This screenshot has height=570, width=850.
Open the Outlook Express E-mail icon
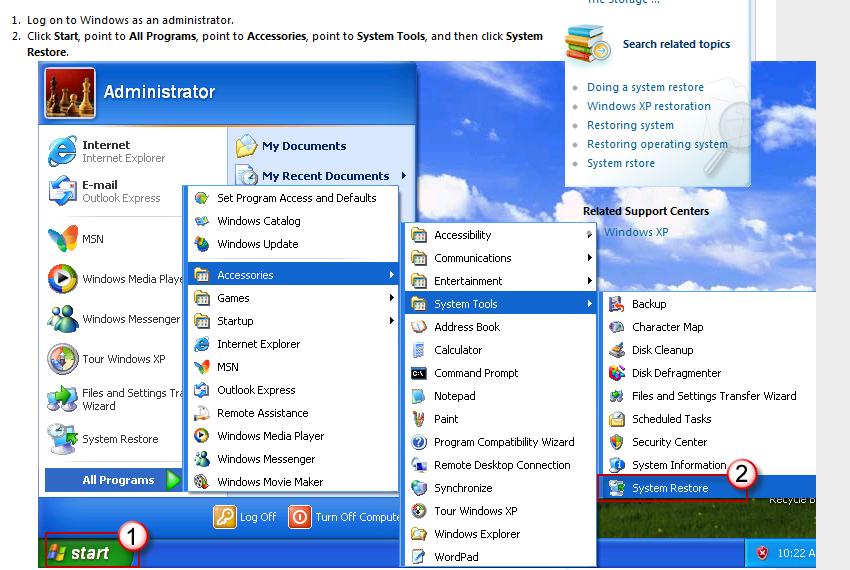(62, 191)
